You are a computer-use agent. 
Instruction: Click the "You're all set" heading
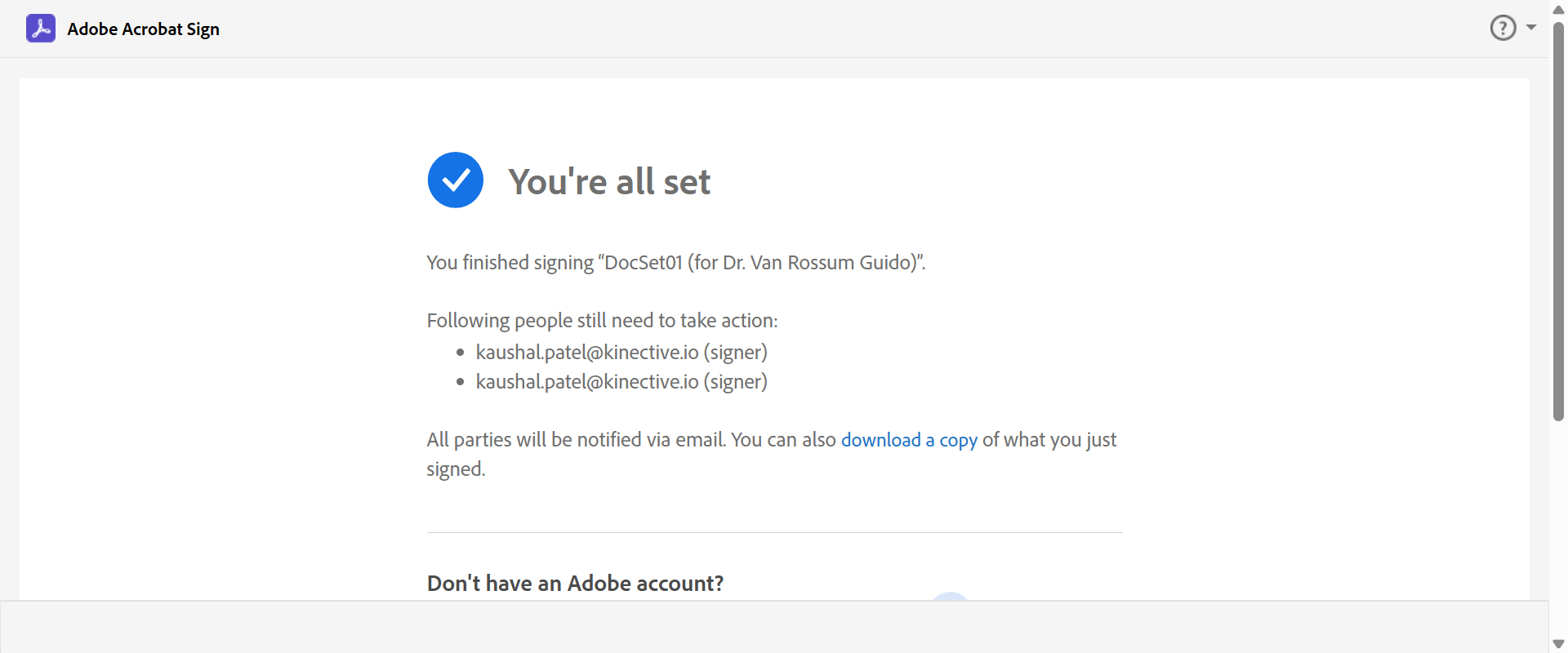[x=609, y=181]
